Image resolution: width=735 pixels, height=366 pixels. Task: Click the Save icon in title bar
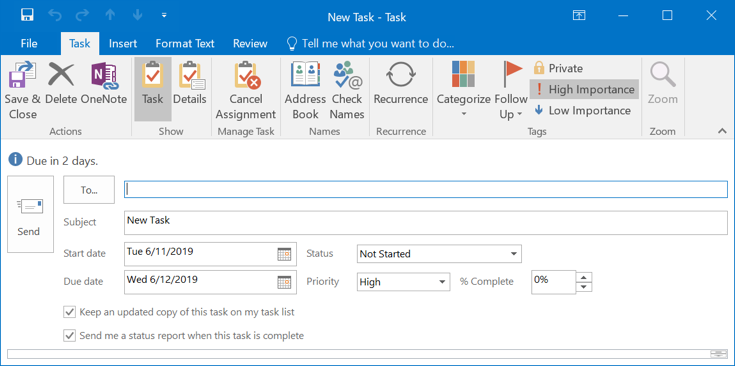pyautogui.click(x=27, y=15)
